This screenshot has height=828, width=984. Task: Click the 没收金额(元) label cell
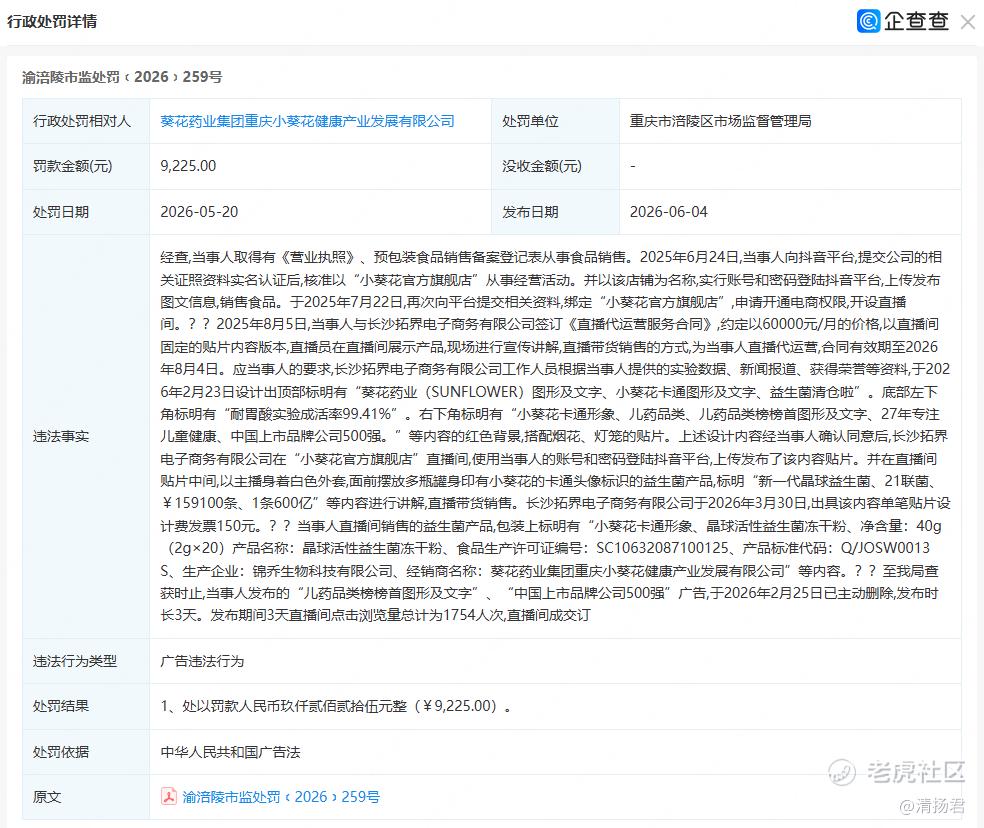coord(555,166)
